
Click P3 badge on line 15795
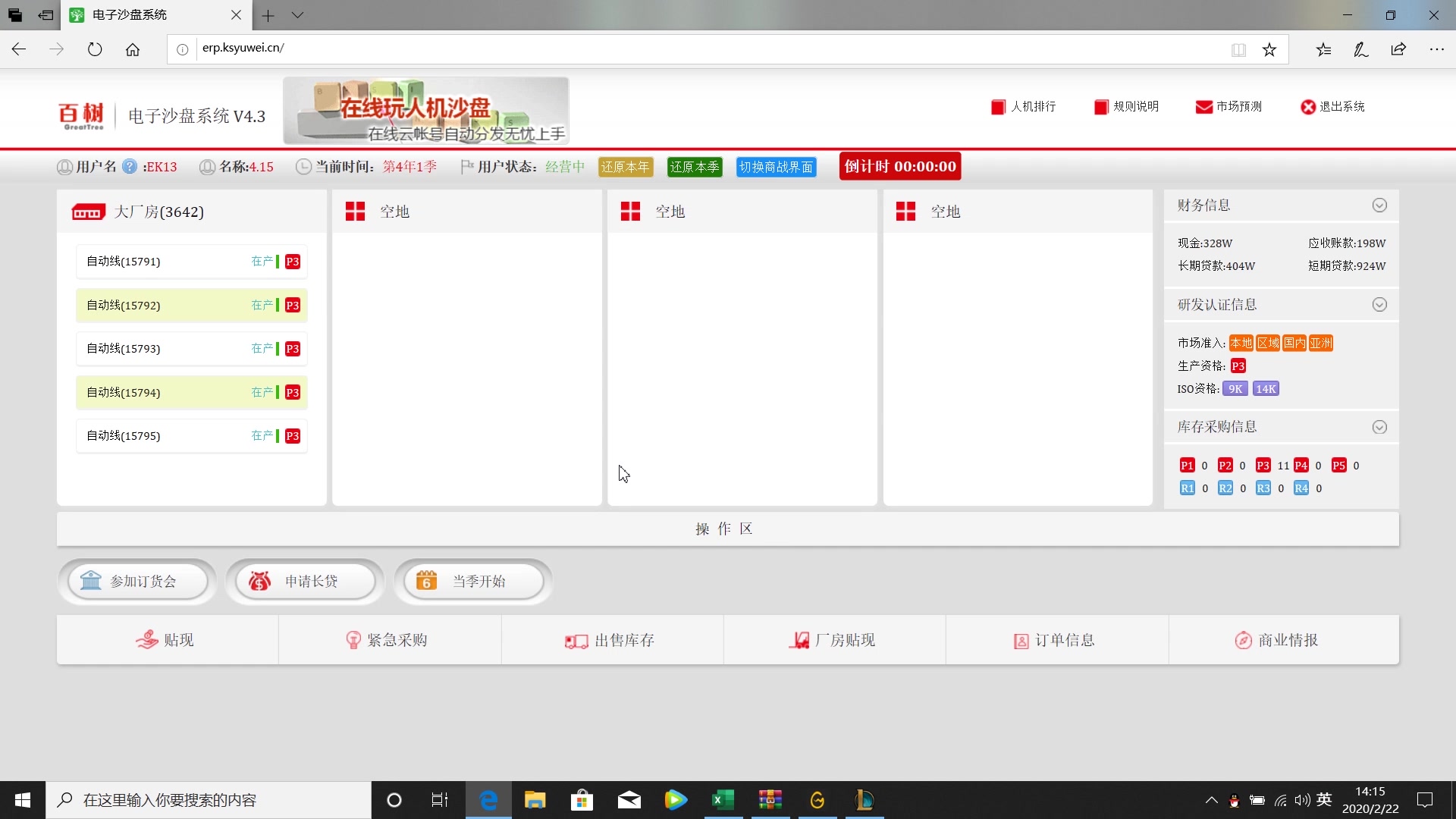click(x=293, y=436)
